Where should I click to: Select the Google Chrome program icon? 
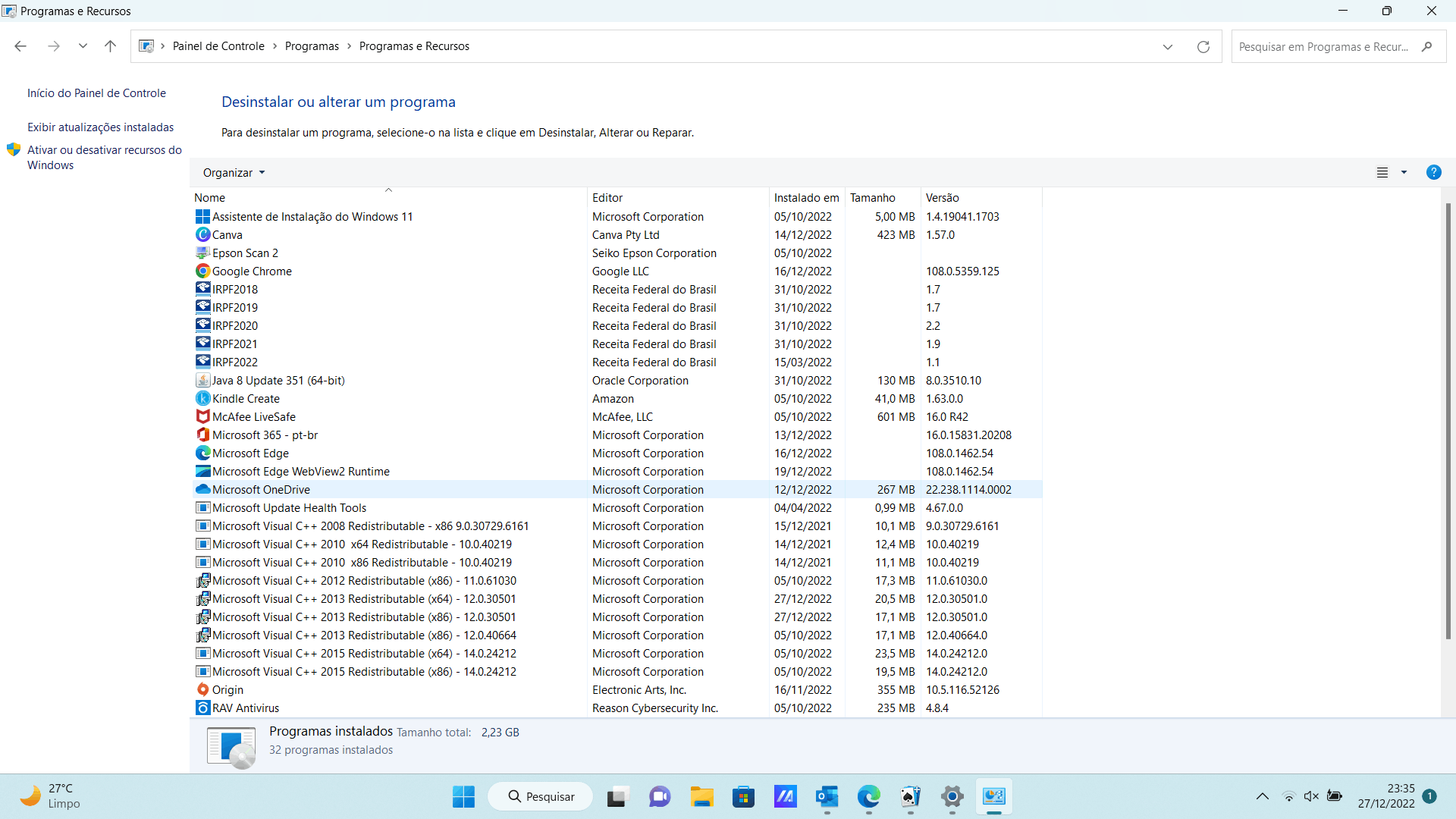point(202,271)
